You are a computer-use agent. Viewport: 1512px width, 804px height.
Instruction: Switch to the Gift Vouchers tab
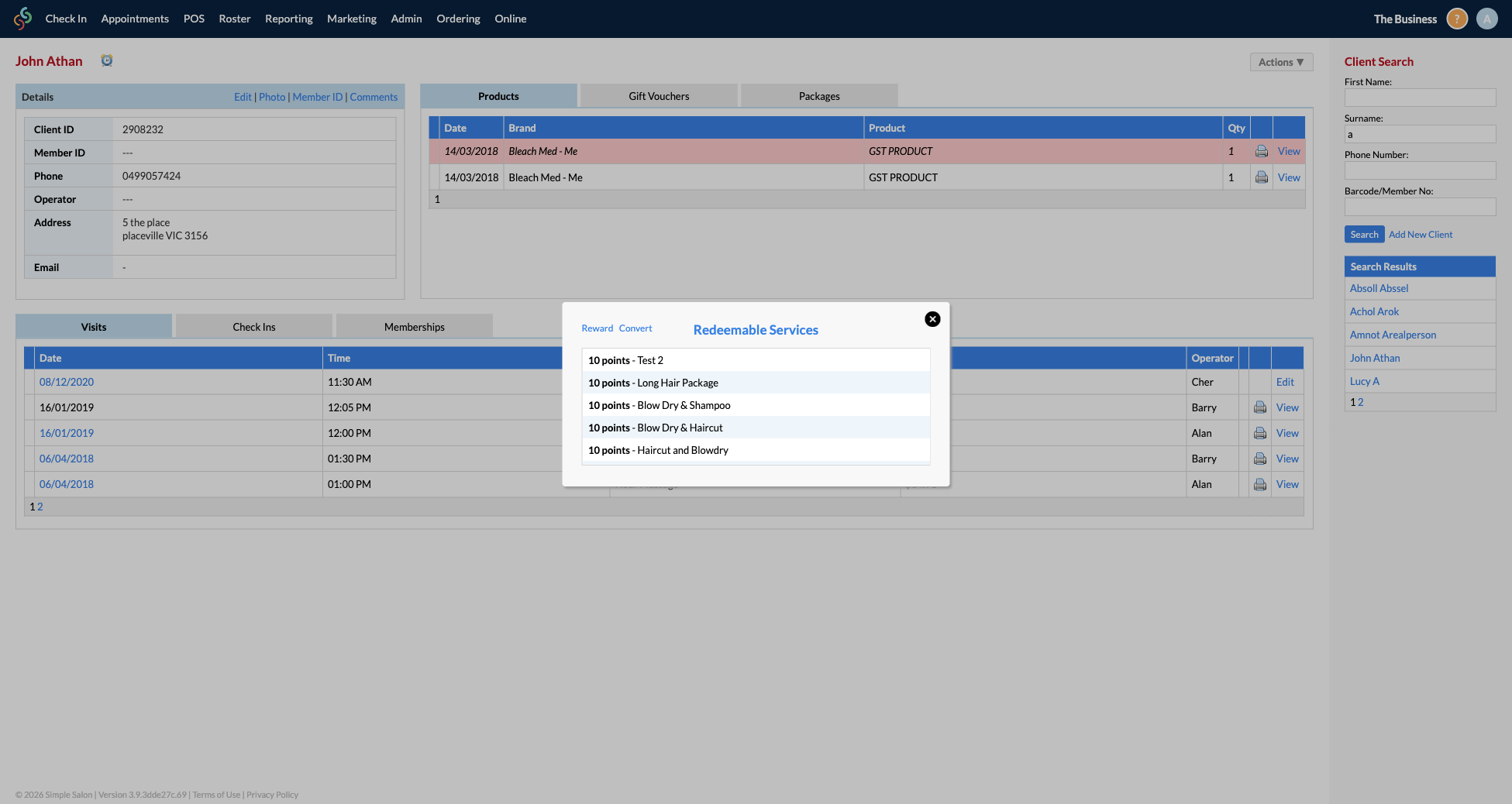(658, 95)
